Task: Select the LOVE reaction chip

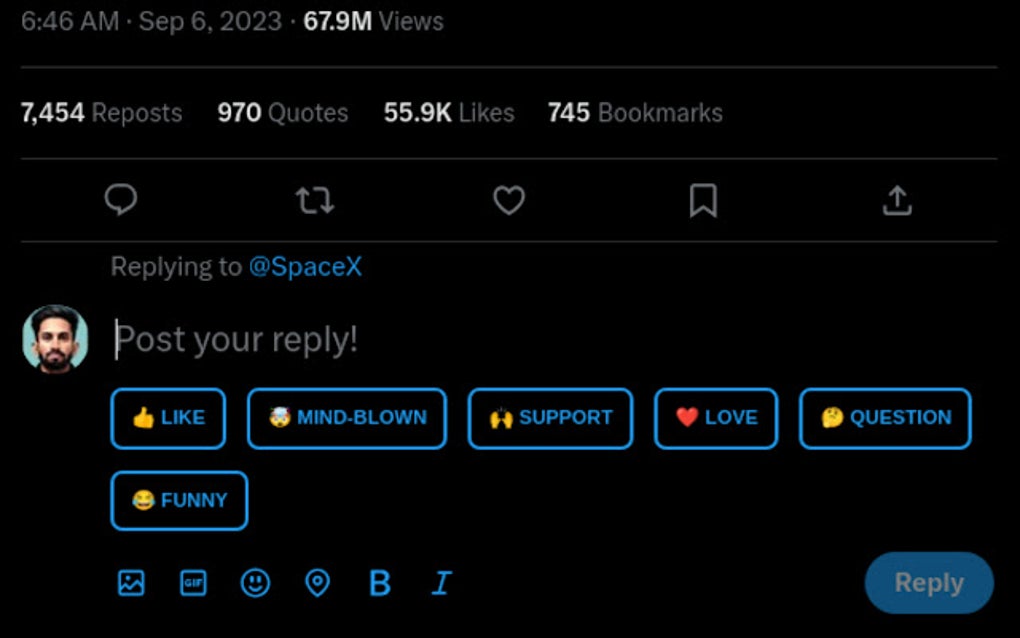Action: pyautogui.click(x=715, y=418)
